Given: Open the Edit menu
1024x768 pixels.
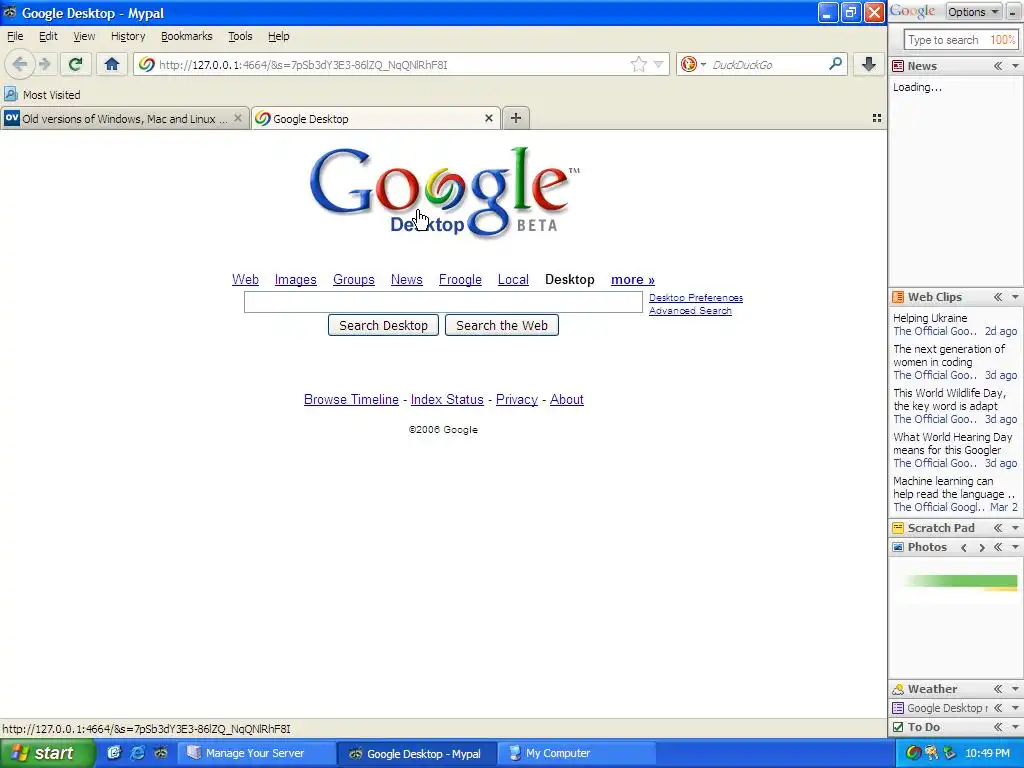Looking at the screenshot, I should coord(48,36).
